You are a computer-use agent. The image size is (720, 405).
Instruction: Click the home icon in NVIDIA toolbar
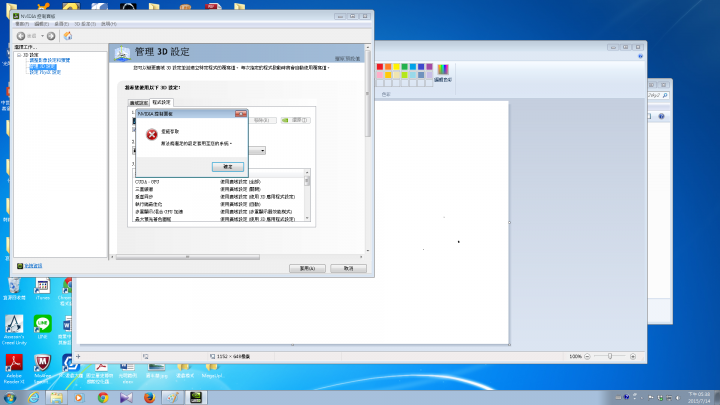pos(68,36)
